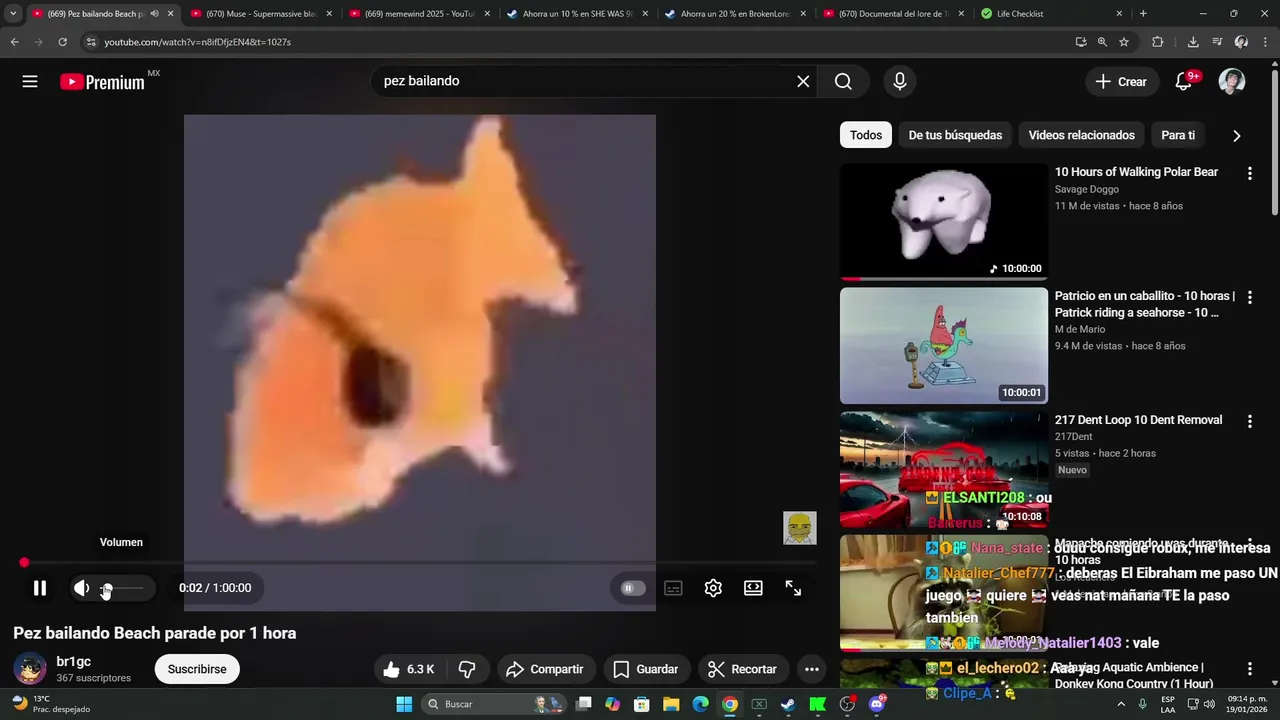This screenshot has height=720, width=1280.
Task: Open the YouTube account avatar menu
Action: point(1232,82)
